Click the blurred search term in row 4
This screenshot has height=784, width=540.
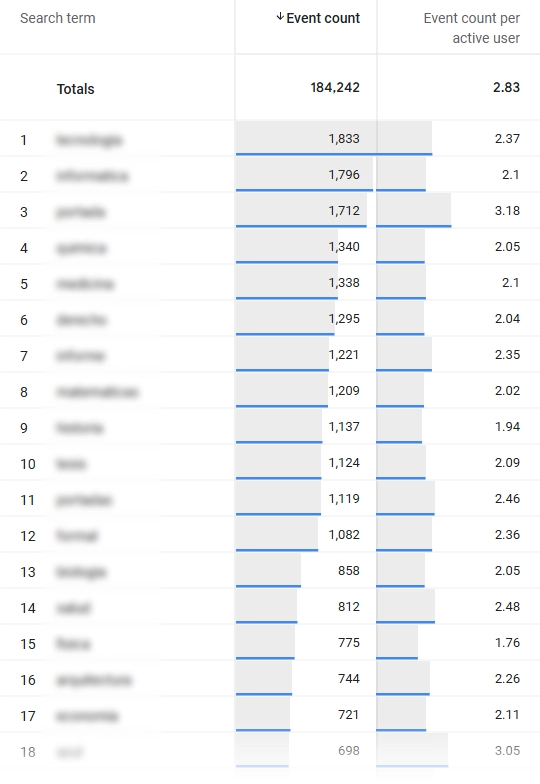(82, 248)
